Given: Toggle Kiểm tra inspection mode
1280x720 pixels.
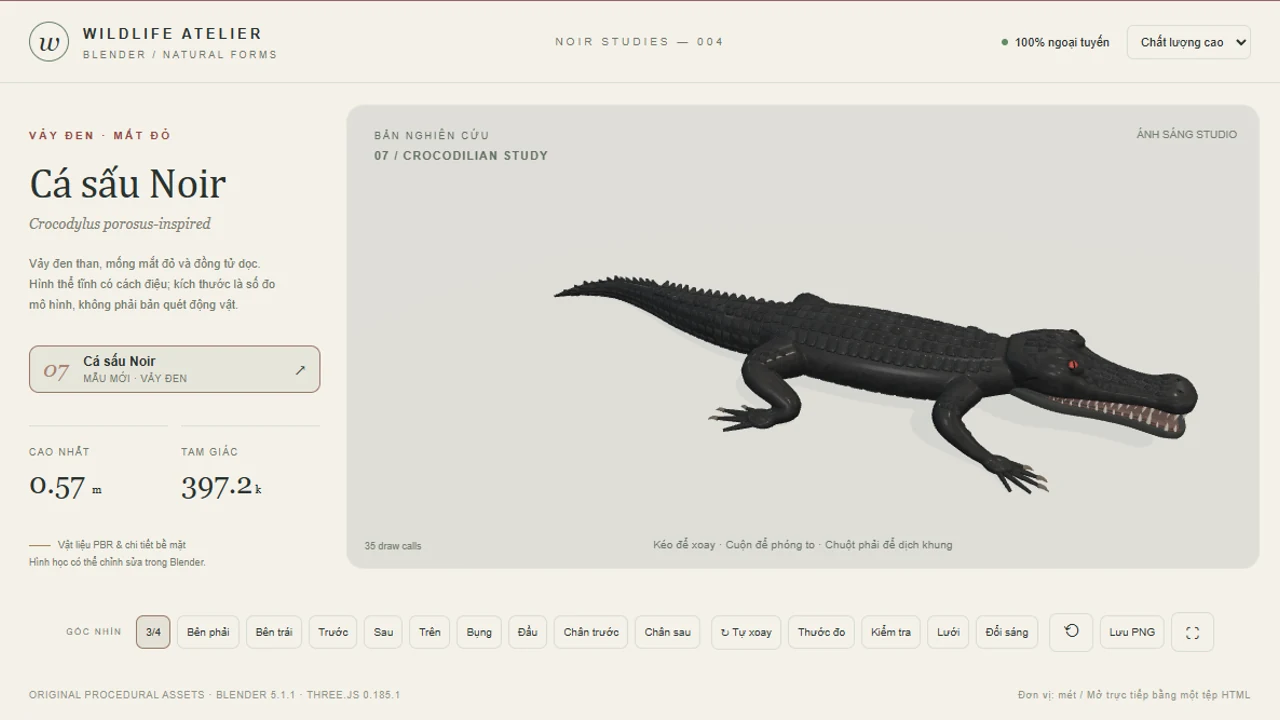Looking at the screenshot, I should click(x=891, y=632).
